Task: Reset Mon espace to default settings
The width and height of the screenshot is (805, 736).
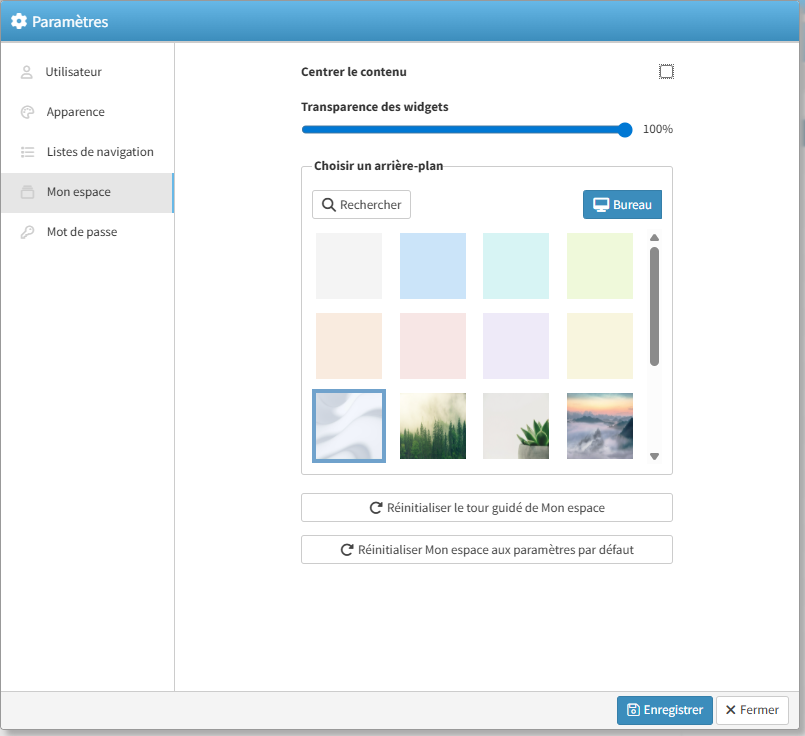Action: click(x=486, y=550)
